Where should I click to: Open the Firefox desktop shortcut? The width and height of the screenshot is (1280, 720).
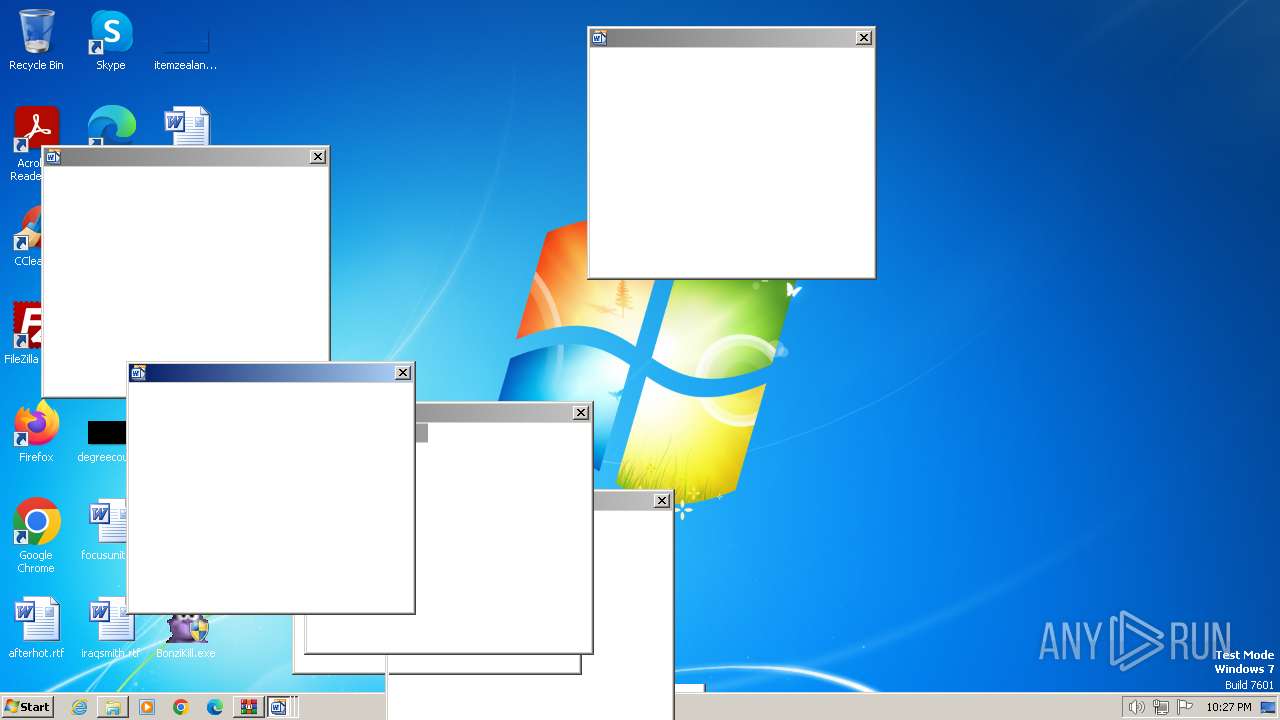(36, 433)
